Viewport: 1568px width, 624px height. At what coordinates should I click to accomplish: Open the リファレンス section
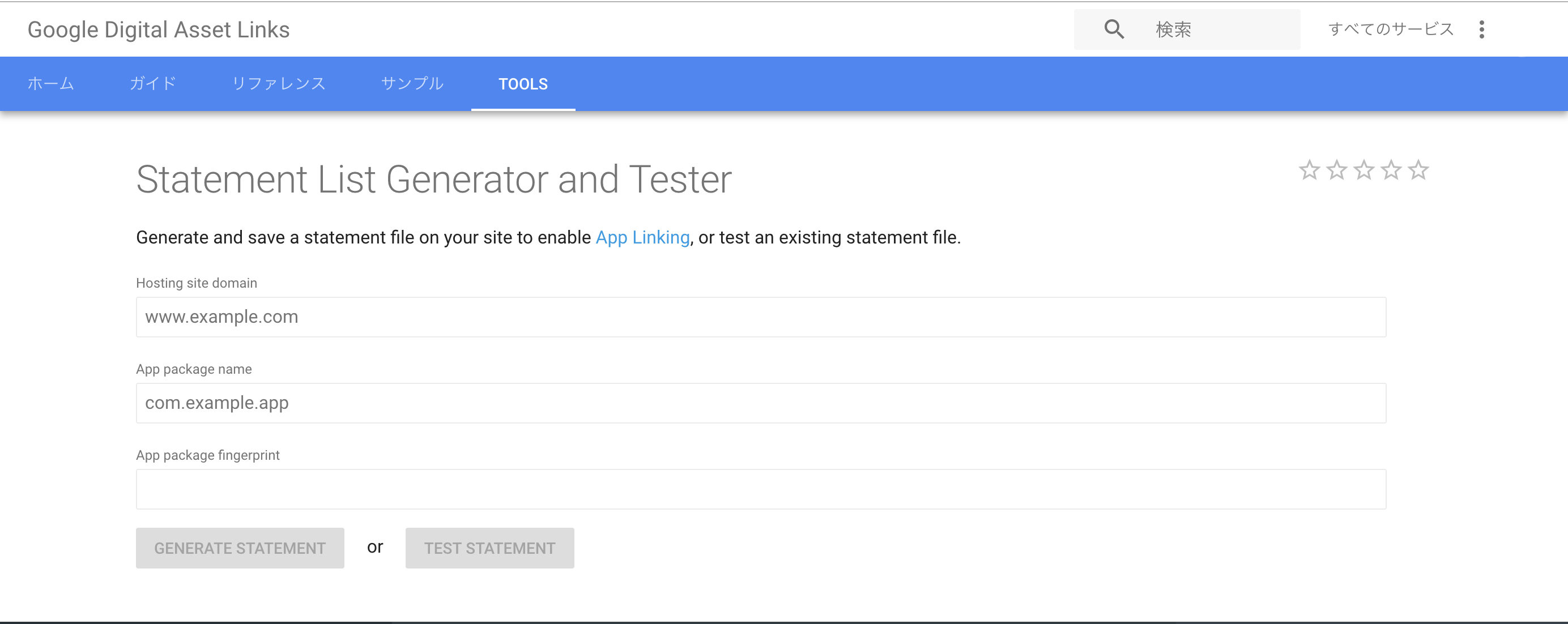(279, 84)
